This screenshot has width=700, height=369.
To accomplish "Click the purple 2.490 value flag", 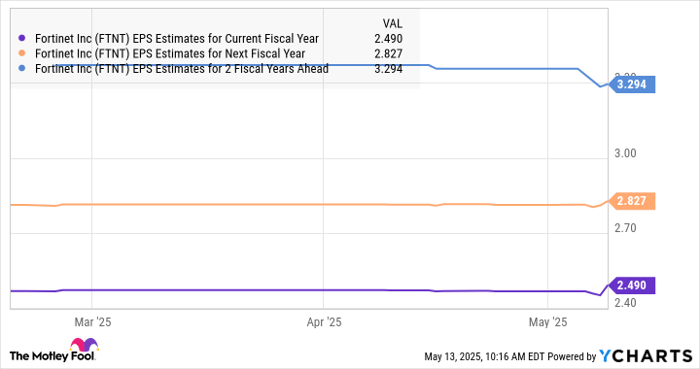I will (632, 285).
